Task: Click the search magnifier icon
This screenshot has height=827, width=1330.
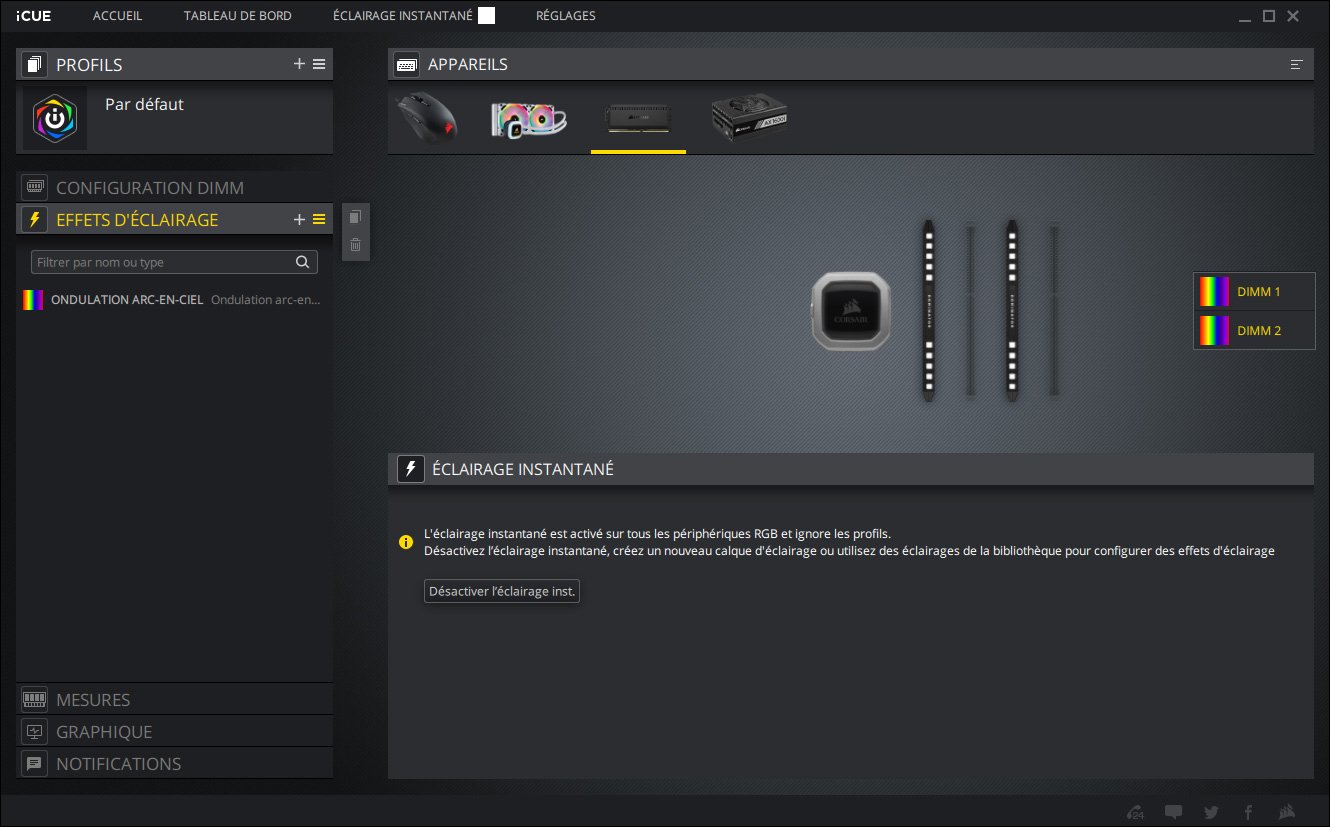Action: pos(303,262)
